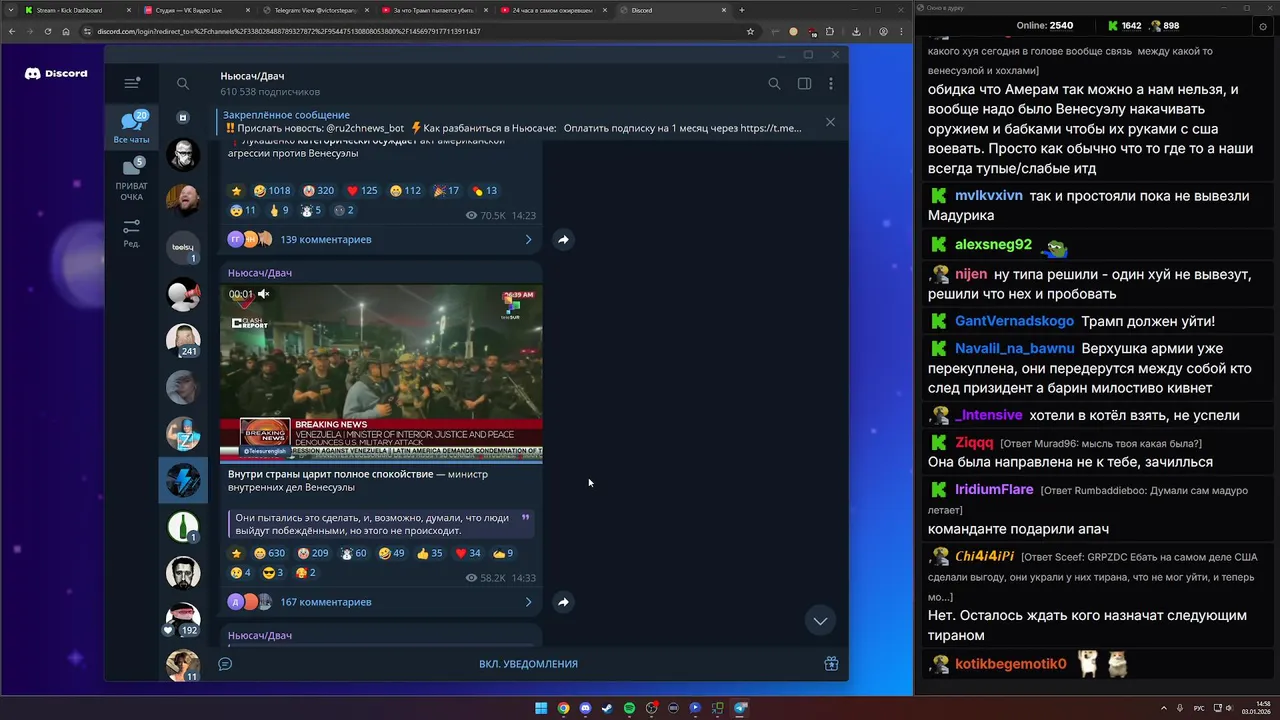Open the channel three-dot options menu
This screenshot has width=1280, height=720.
(830, 84)
